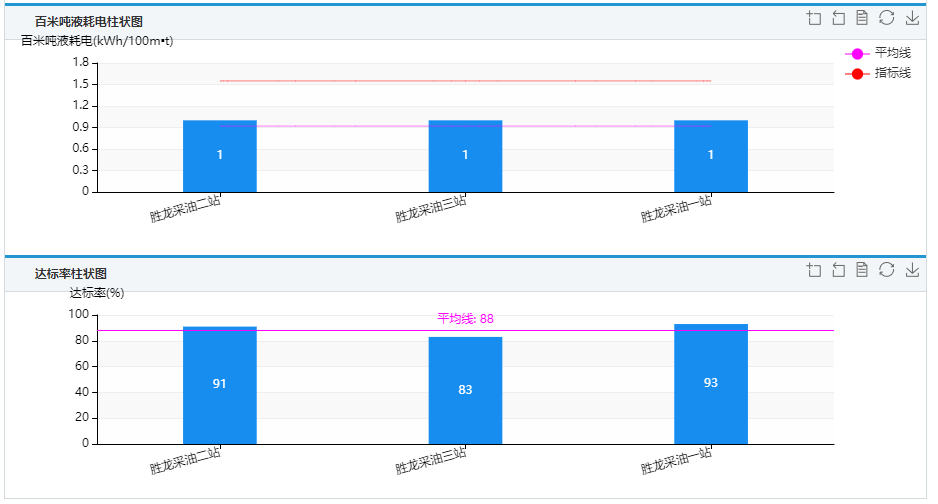Reset area zoom in 达标率 chart toolbox

(x=838, y=270)
